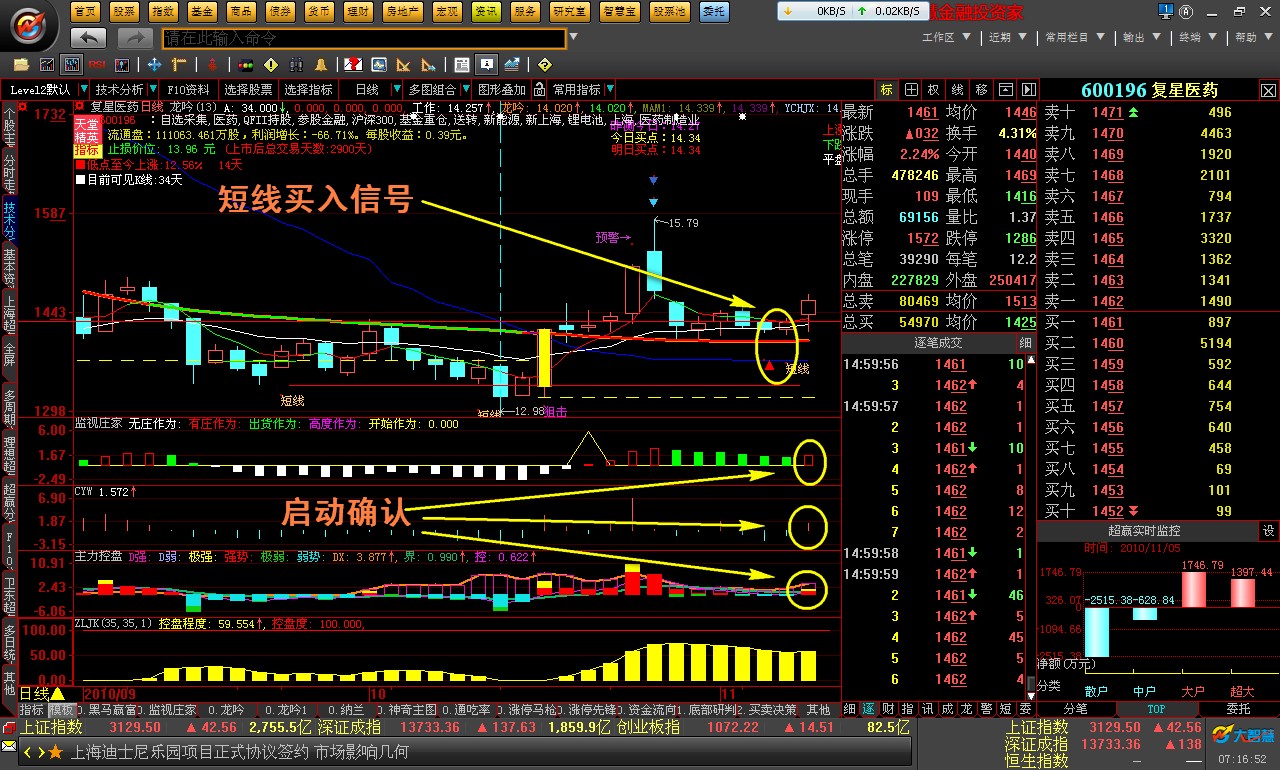Click the skip-to-end arrow icon in quote header

1027,90
